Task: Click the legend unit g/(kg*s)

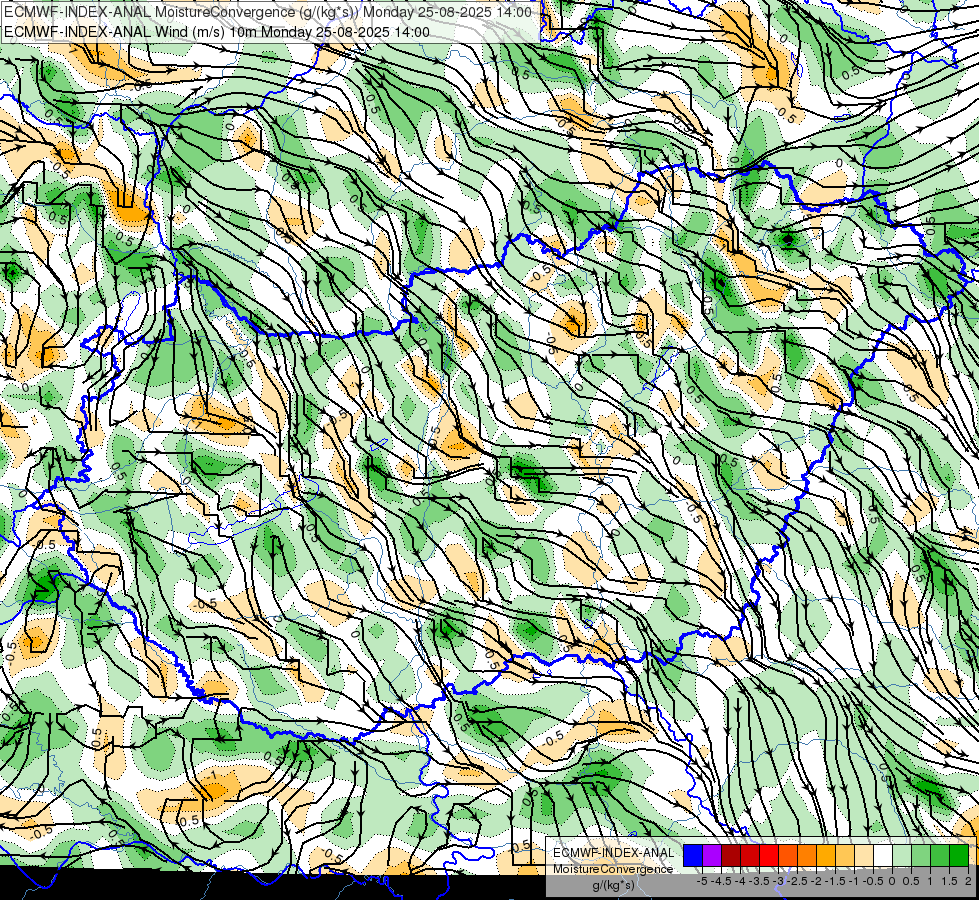Action: click(x=614, y=886)
